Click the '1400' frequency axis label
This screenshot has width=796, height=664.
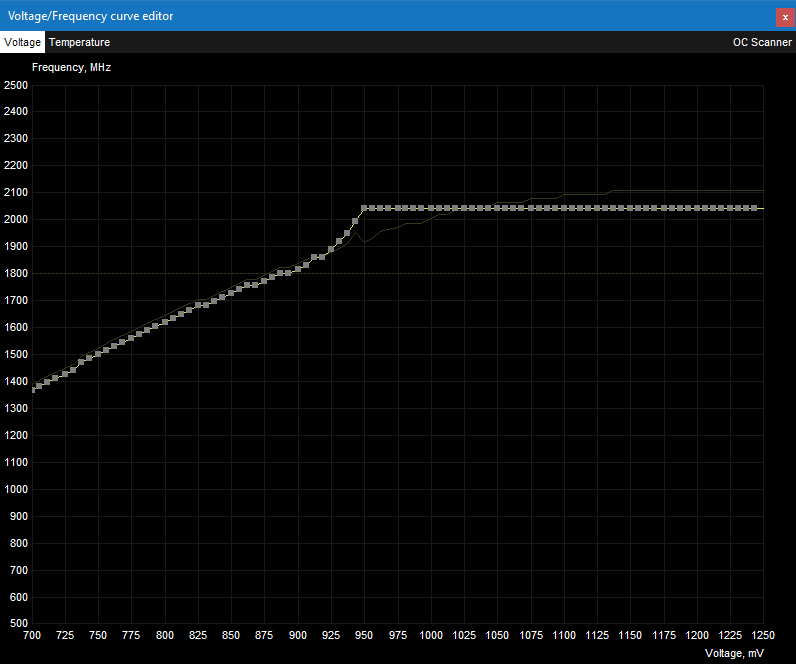[x=16, y=381]
